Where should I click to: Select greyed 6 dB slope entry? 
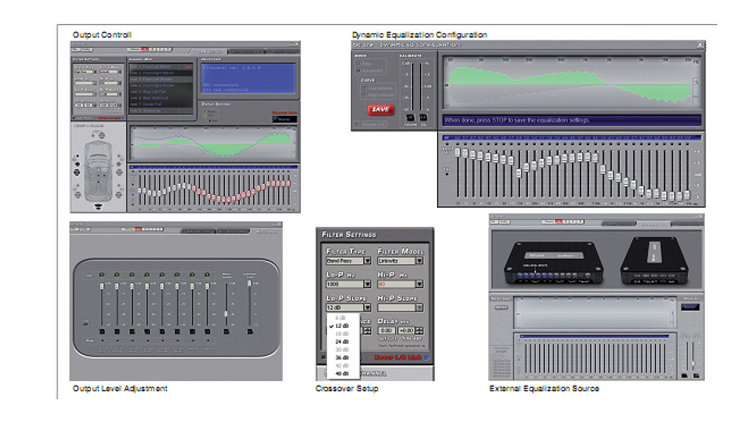click(x=341, y=318)
